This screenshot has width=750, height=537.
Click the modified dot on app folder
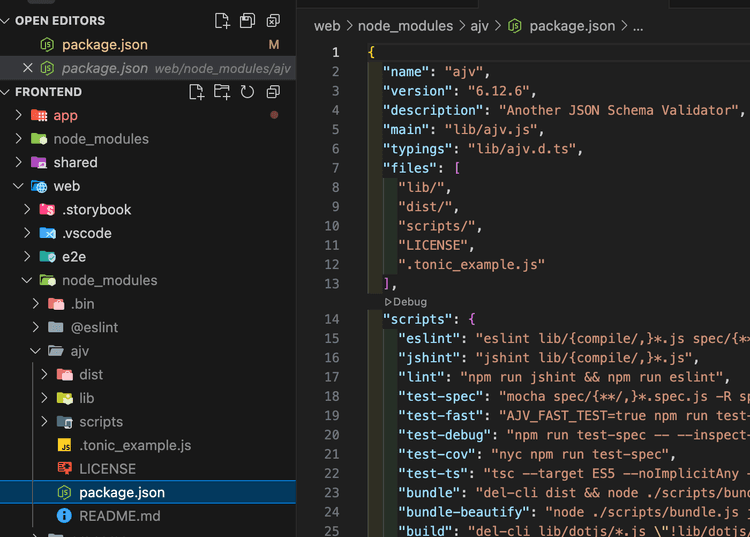(274, 115)
